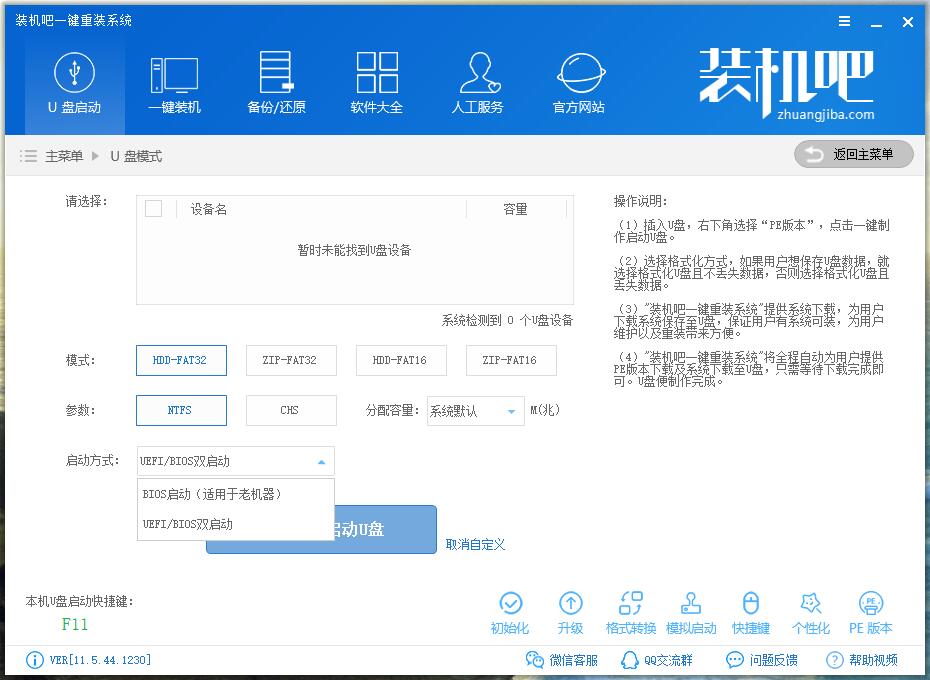Open the 格式转换 tool
Image resolution: width=930 pixels, height=680 pixels.
pos(630,613)
